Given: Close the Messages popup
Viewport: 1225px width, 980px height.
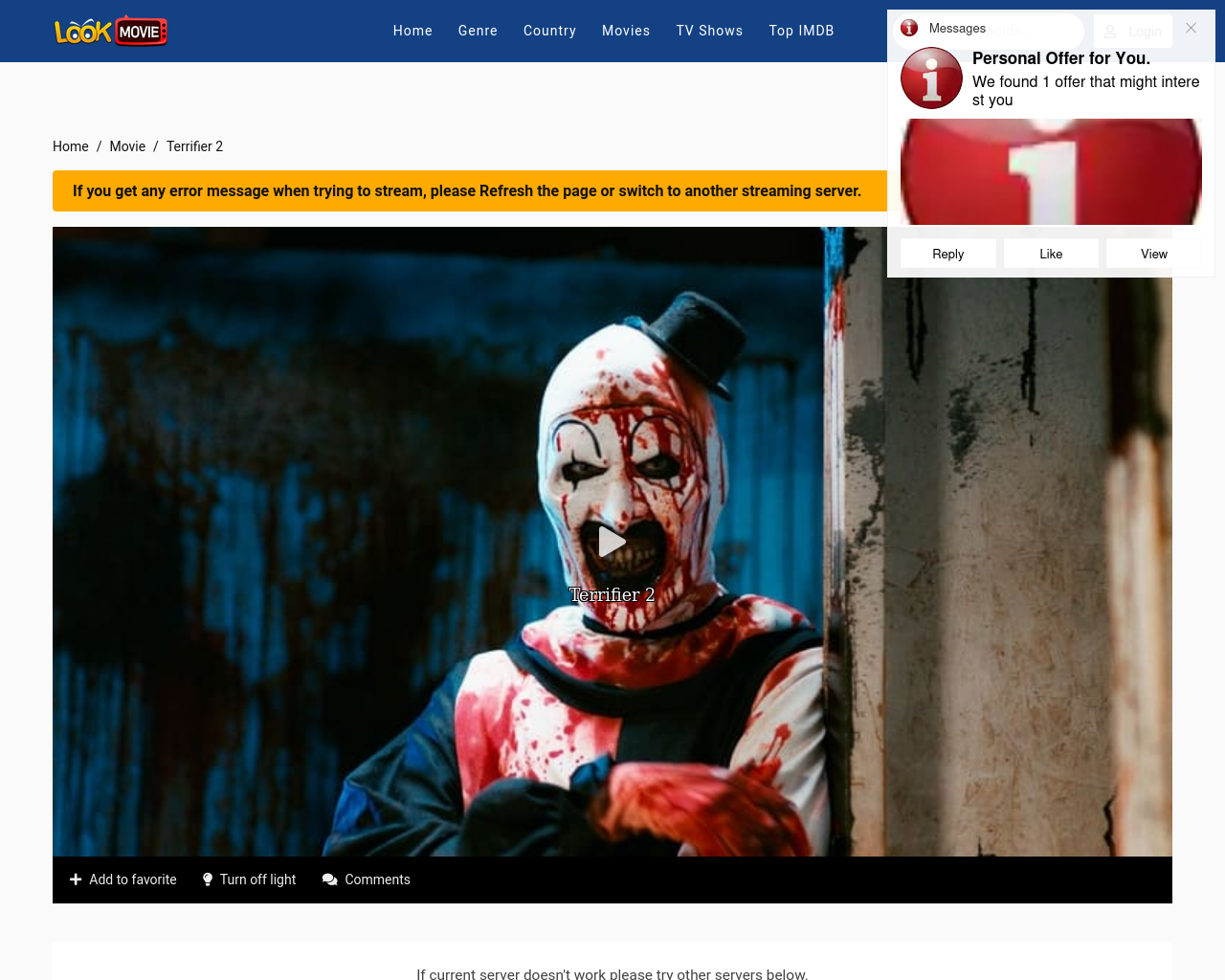Looking at the screenshot, I should [x=1191, y=28].
